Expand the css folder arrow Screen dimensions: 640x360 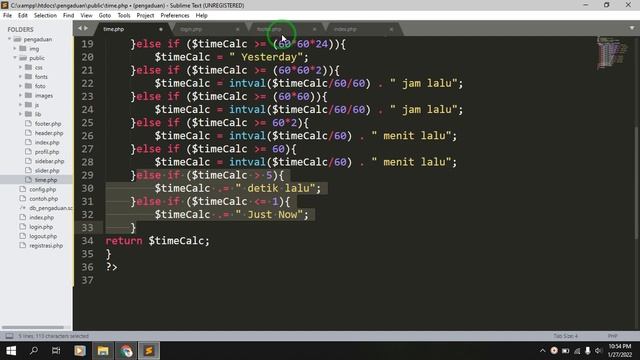[21, 67]
